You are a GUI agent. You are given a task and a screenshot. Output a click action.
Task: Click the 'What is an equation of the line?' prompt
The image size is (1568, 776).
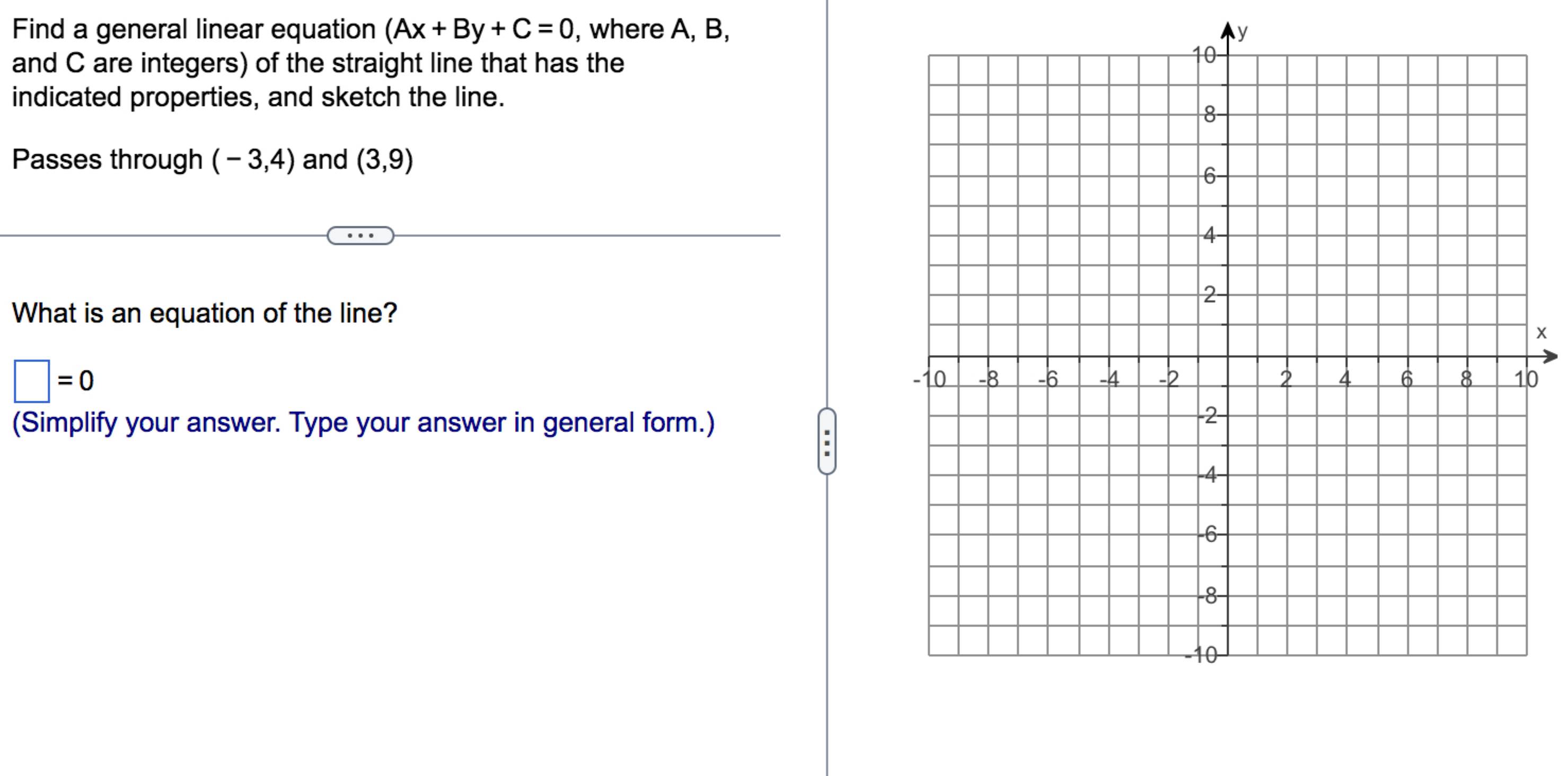[205, 313]
